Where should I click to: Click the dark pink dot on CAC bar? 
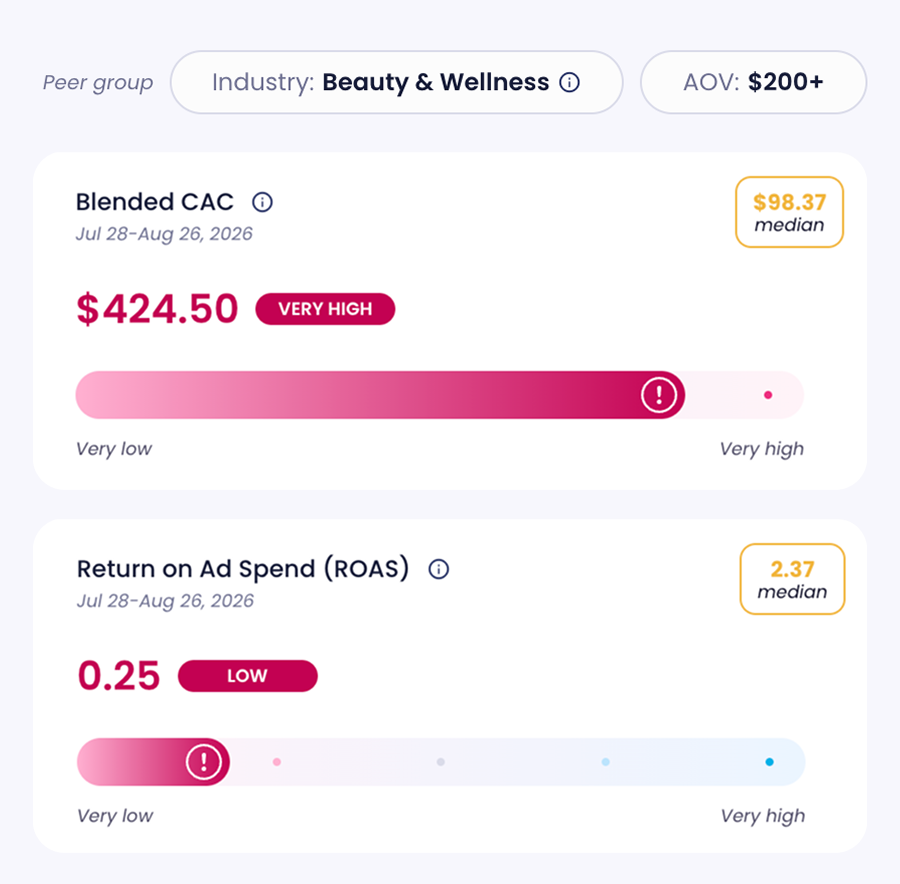[768, 395]
